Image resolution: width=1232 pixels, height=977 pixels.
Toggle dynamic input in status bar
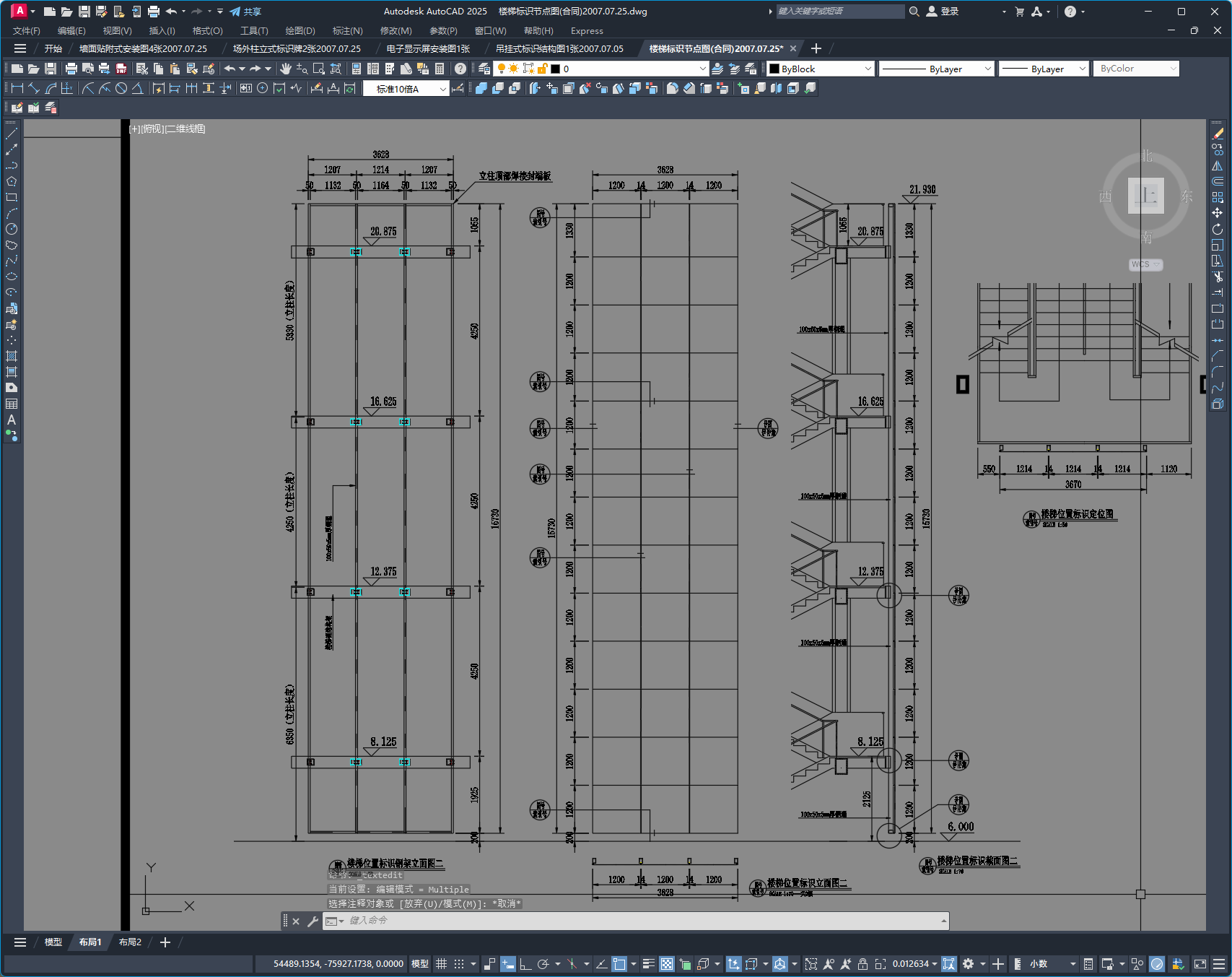(x=508, y=963)
